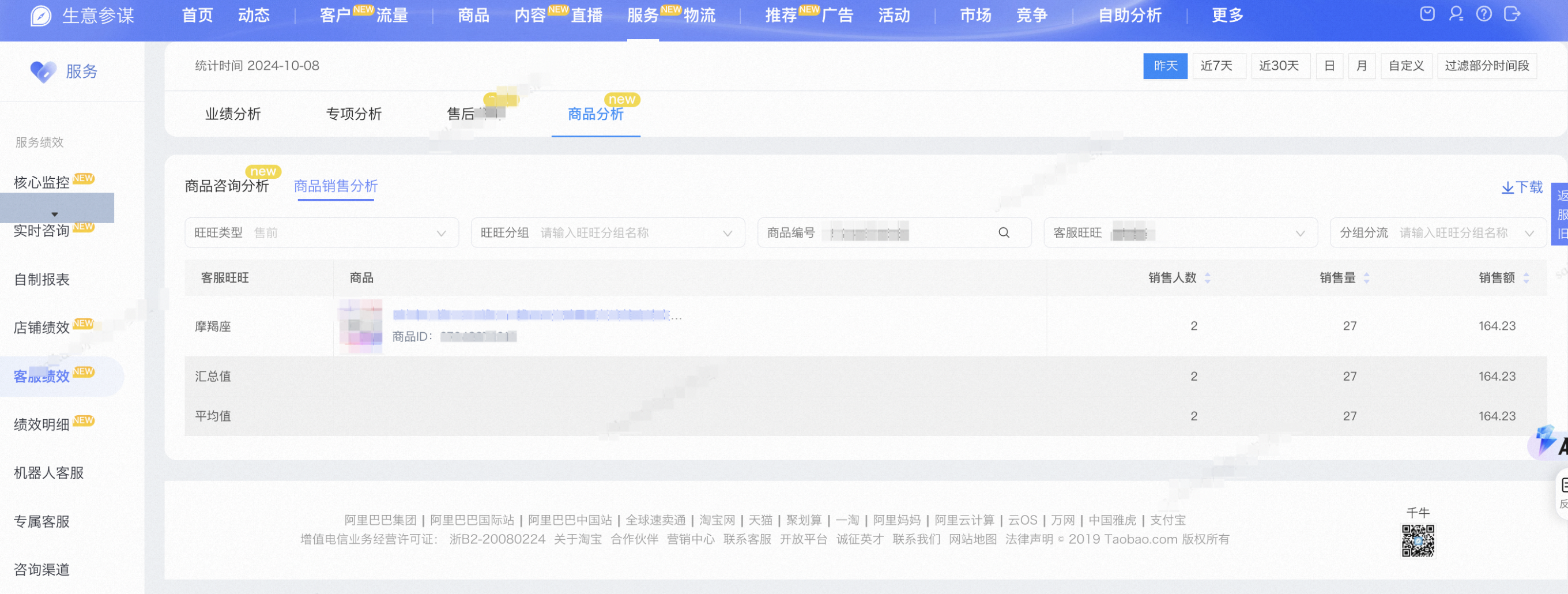Open 直播 in top navigation
The image size is (1568, 594).
pyautogui.click(x=587, y=15)
